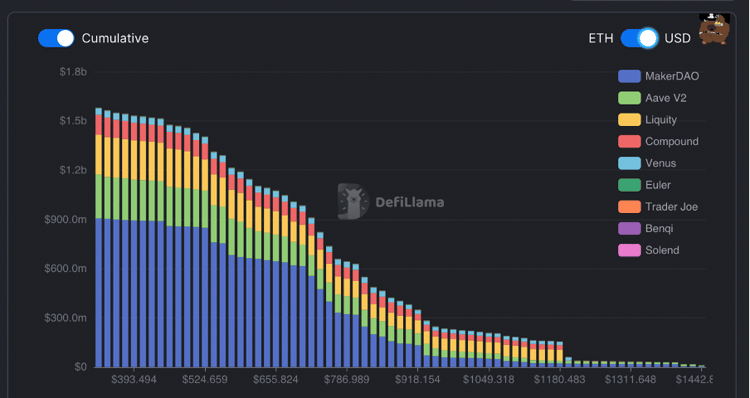750x398 pixels.
Task: Click the Benqi purple legend swatch
Action: click(629, 229)
